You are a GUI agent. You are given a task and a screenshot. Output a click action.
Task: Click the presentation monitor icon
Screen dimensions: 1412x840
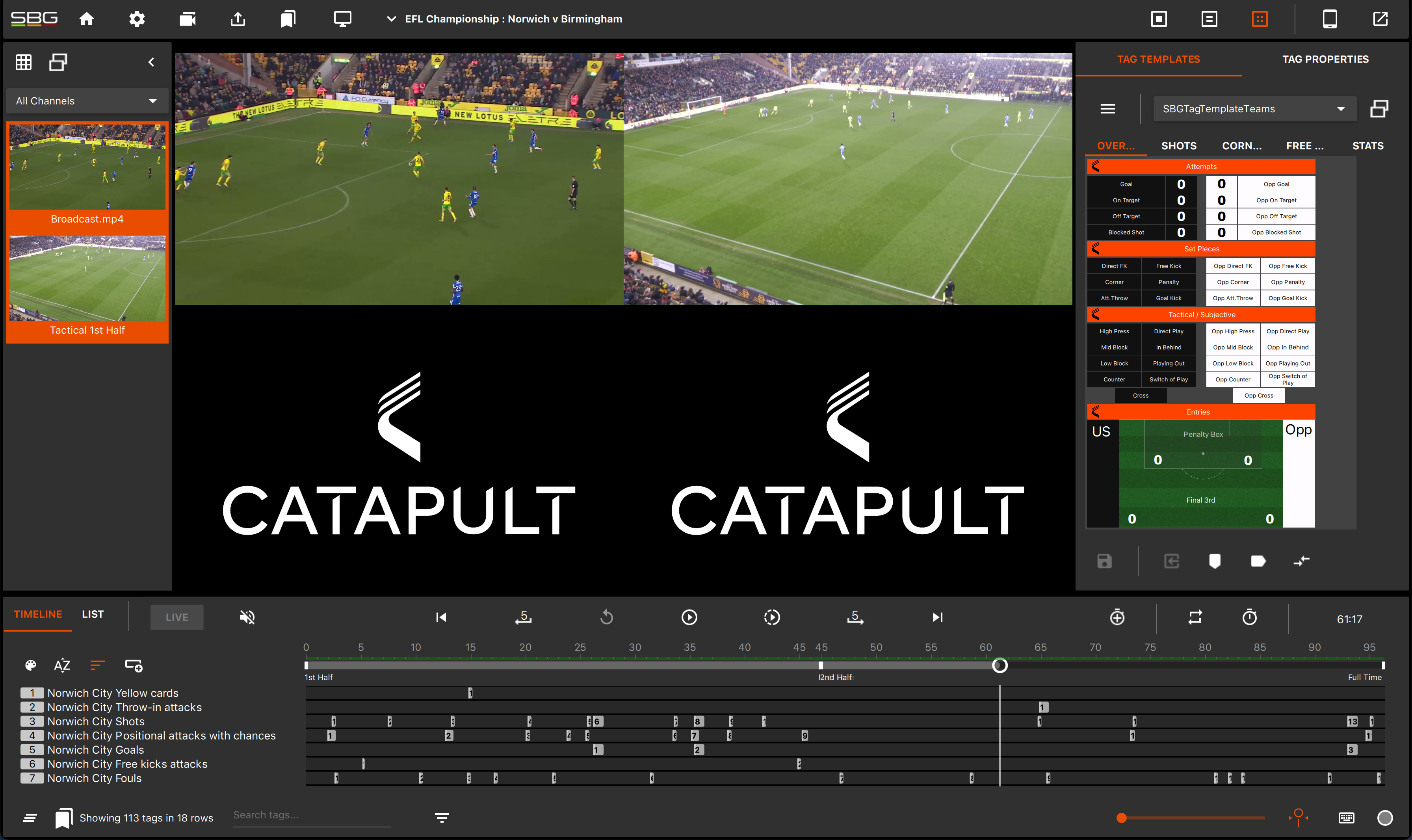(342, 19)
